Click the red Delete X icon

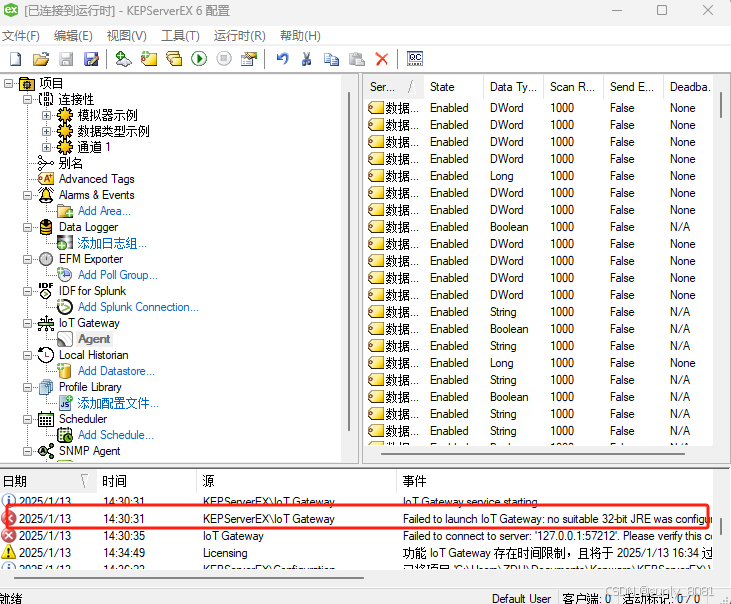[382, 59]
